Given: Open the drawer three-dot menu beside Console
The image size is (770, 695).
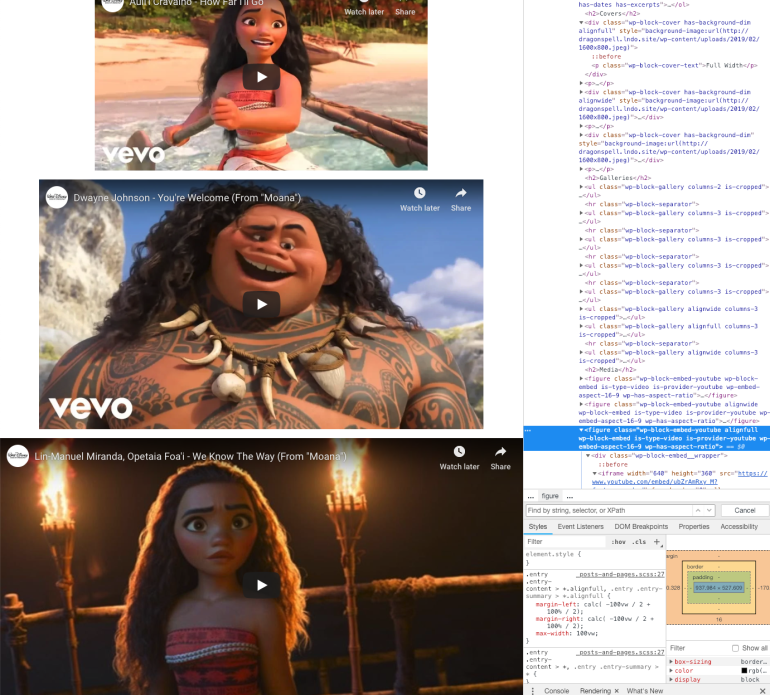Looking at the screenshot, I should pos(532,691).
